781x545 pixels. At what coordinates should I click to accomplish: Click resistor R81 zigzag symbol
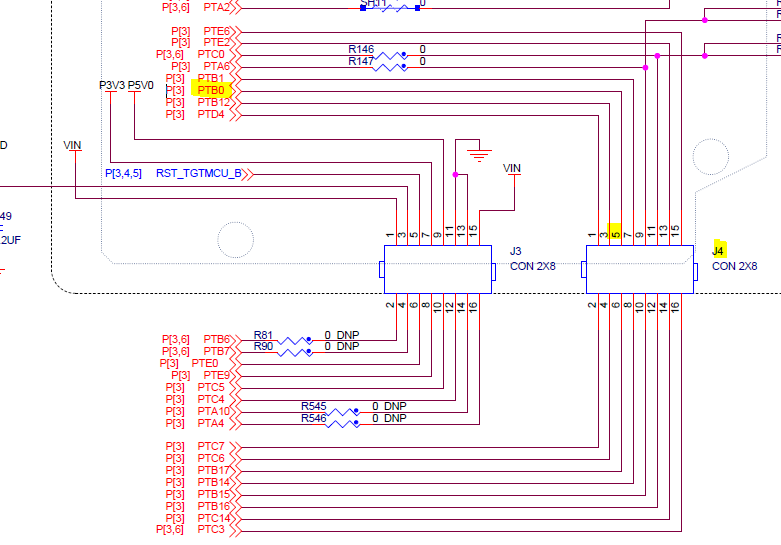pyautogui.click(x=295, y=341)
